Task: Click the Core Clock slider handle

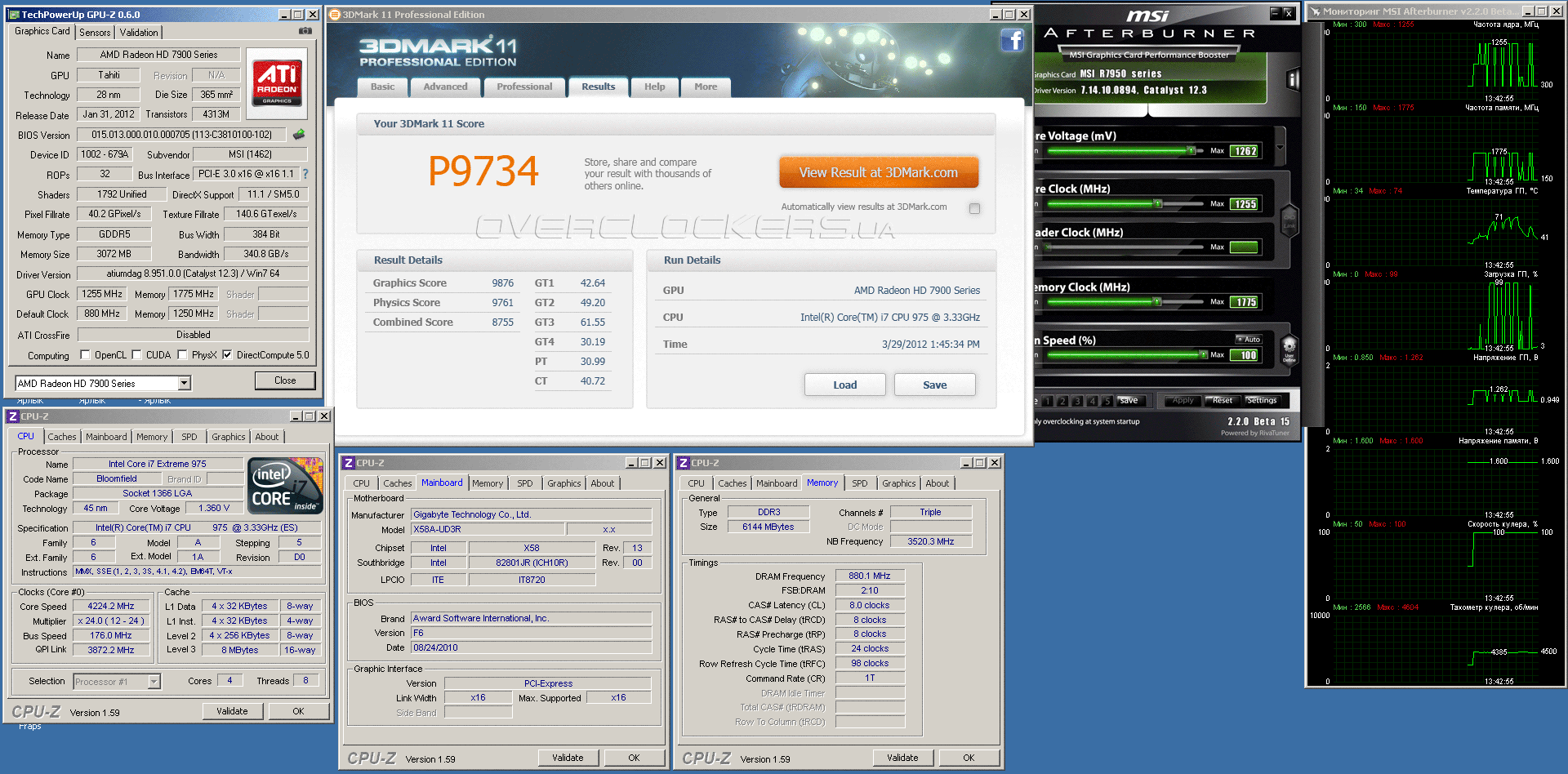Action: point(1158,204)
